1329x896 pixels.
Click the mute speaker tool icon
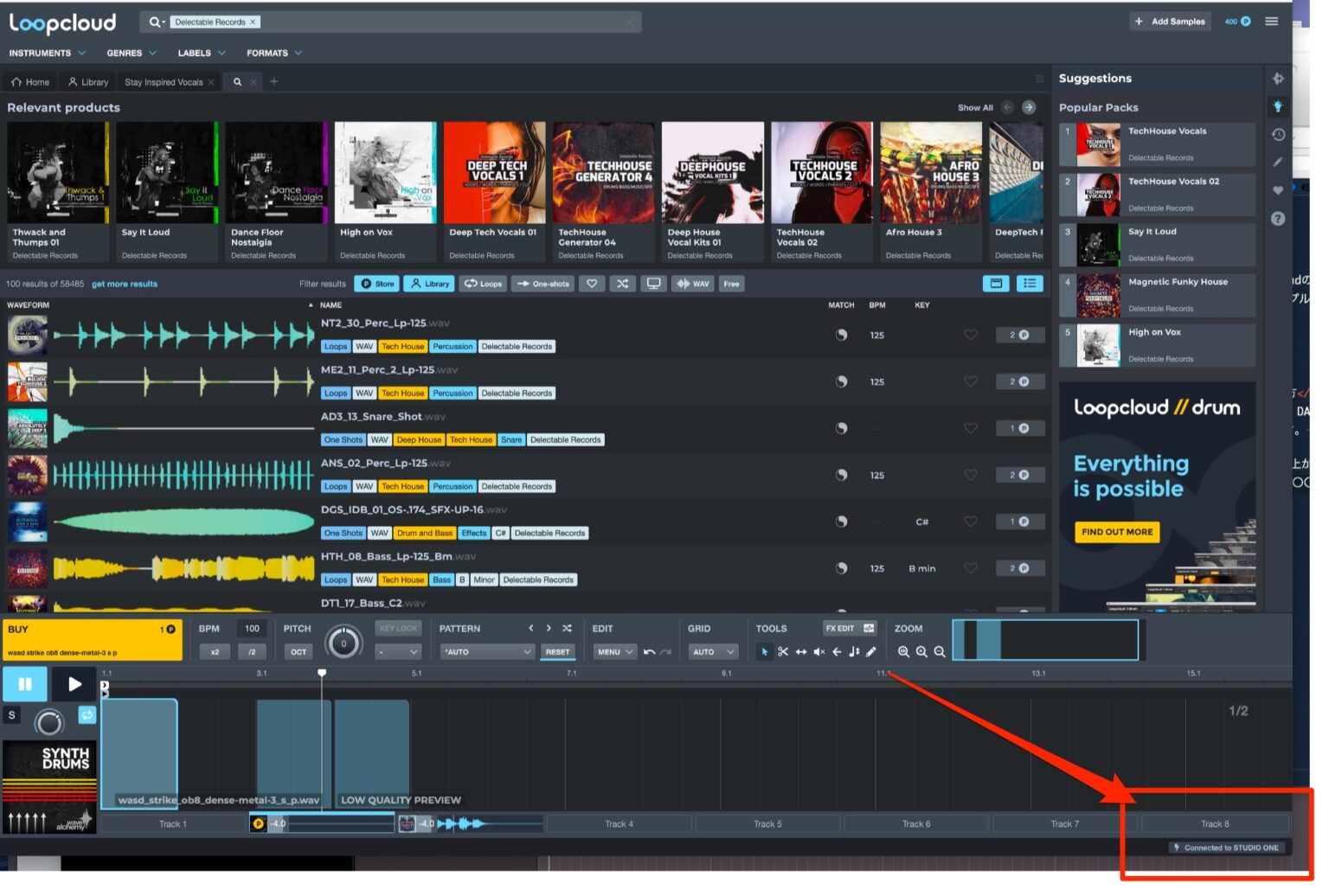tap(819, 652)
